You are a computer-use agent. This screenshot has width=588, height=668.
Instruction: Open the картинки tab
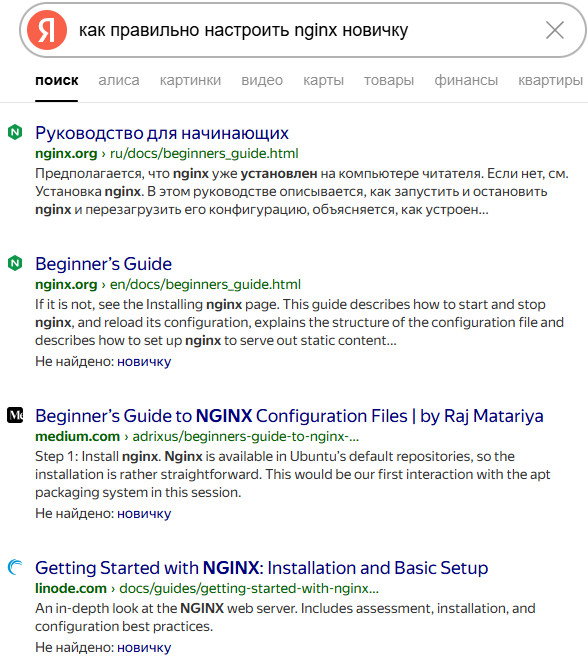click(x=190, y=80)
